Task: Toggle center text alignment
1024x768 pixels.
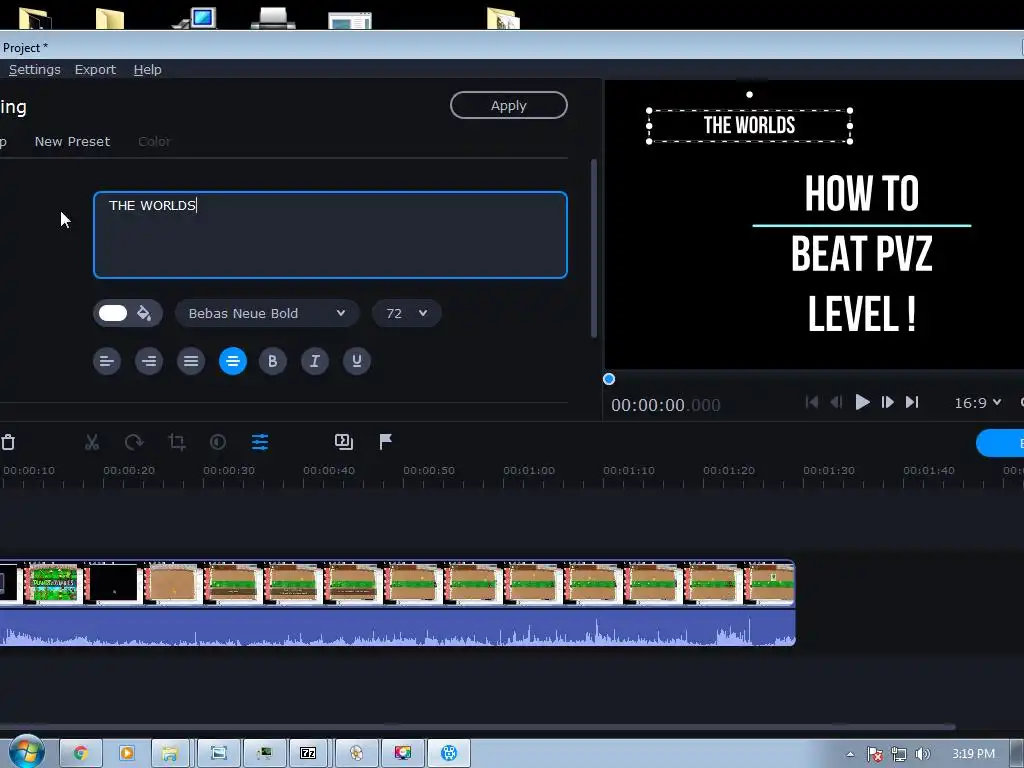Action: pos(232,361)
